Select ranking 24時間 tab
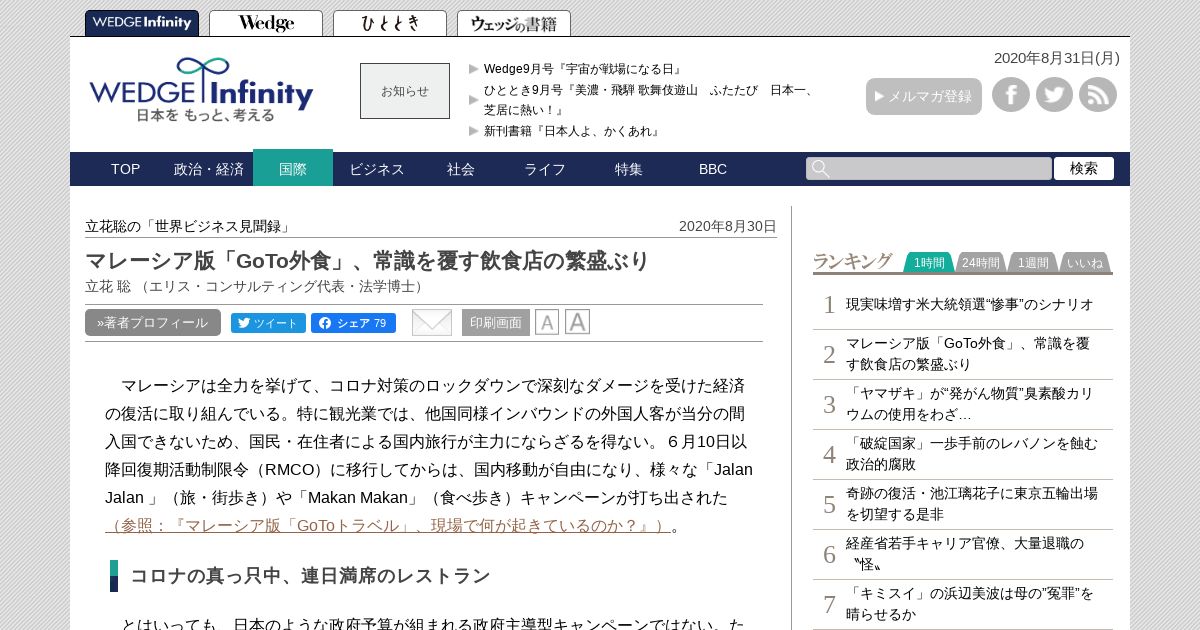The image size is (1200, 630). 981,262
